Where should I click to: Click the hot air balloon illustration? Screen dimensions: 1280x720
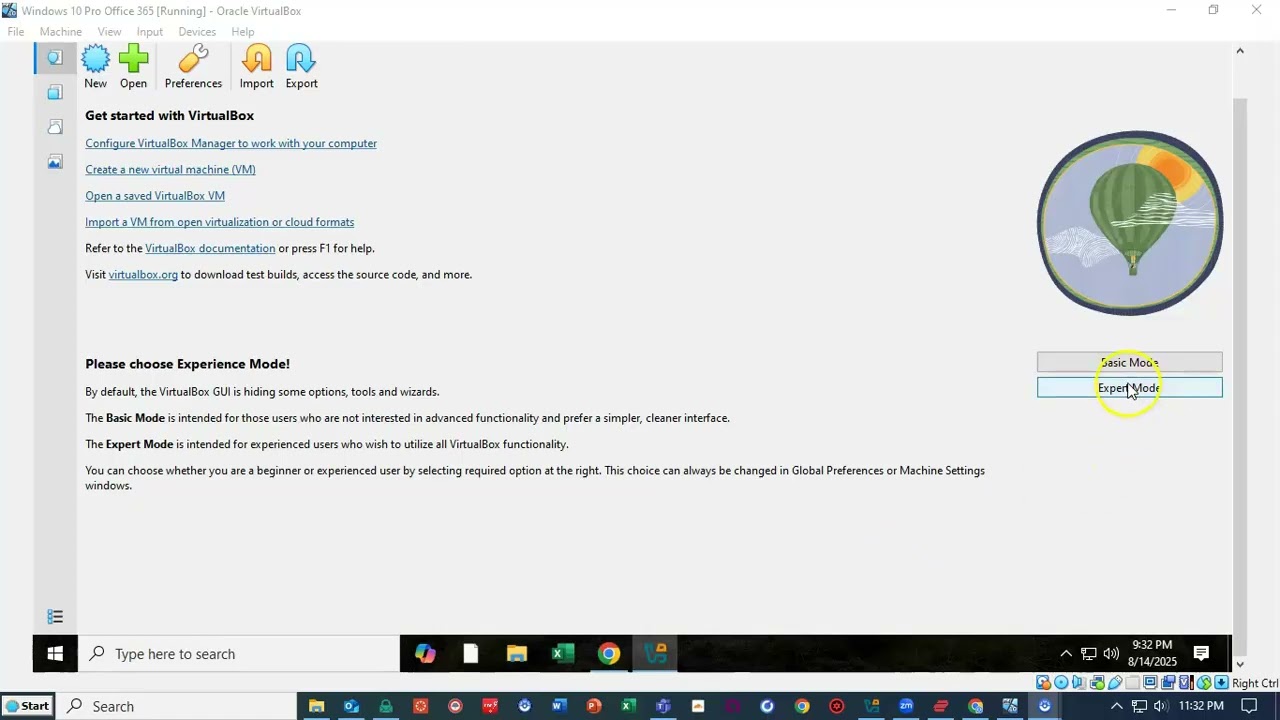(1130, 223)
